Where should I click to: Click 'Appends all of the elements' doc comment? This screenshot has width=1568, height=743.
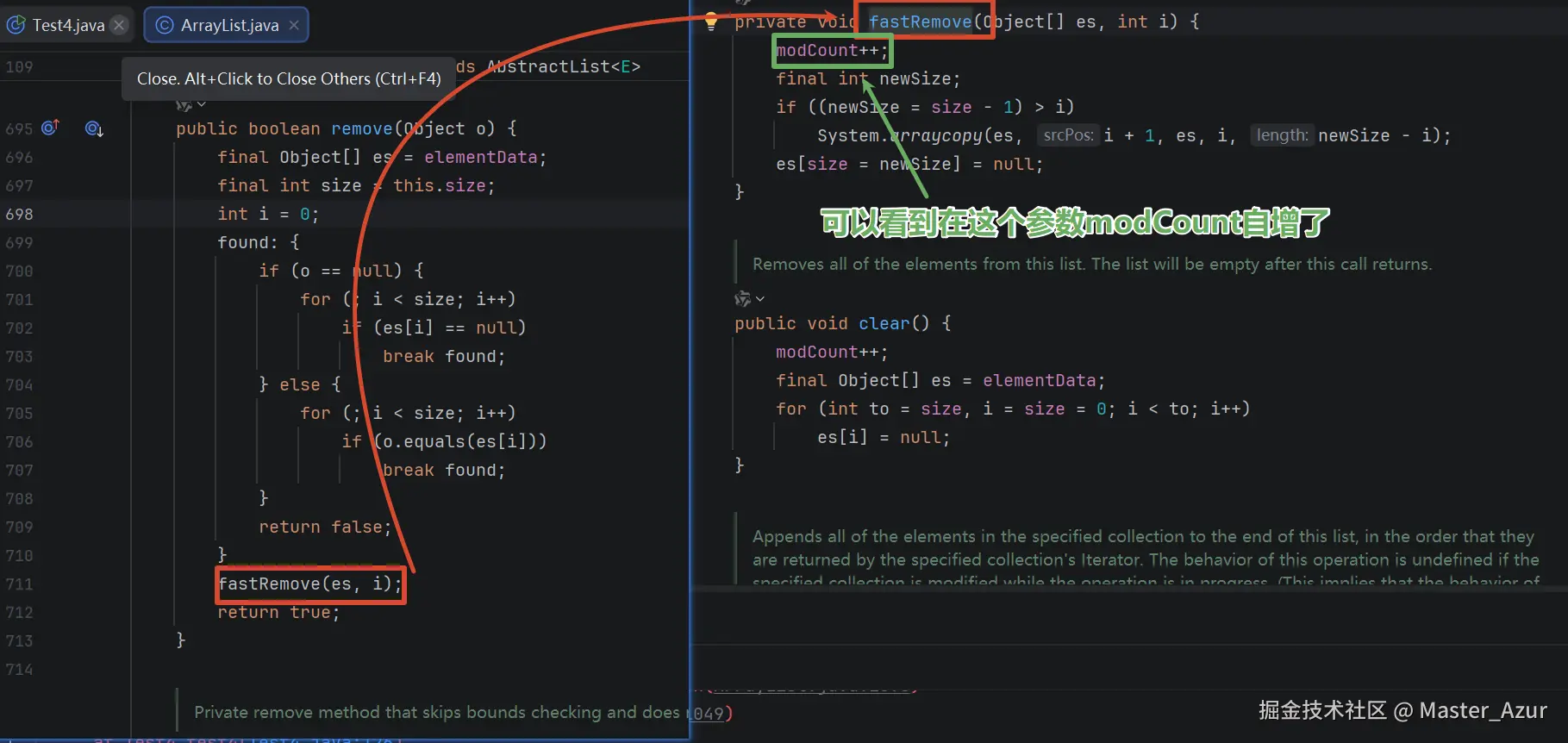coord(1146,559)
